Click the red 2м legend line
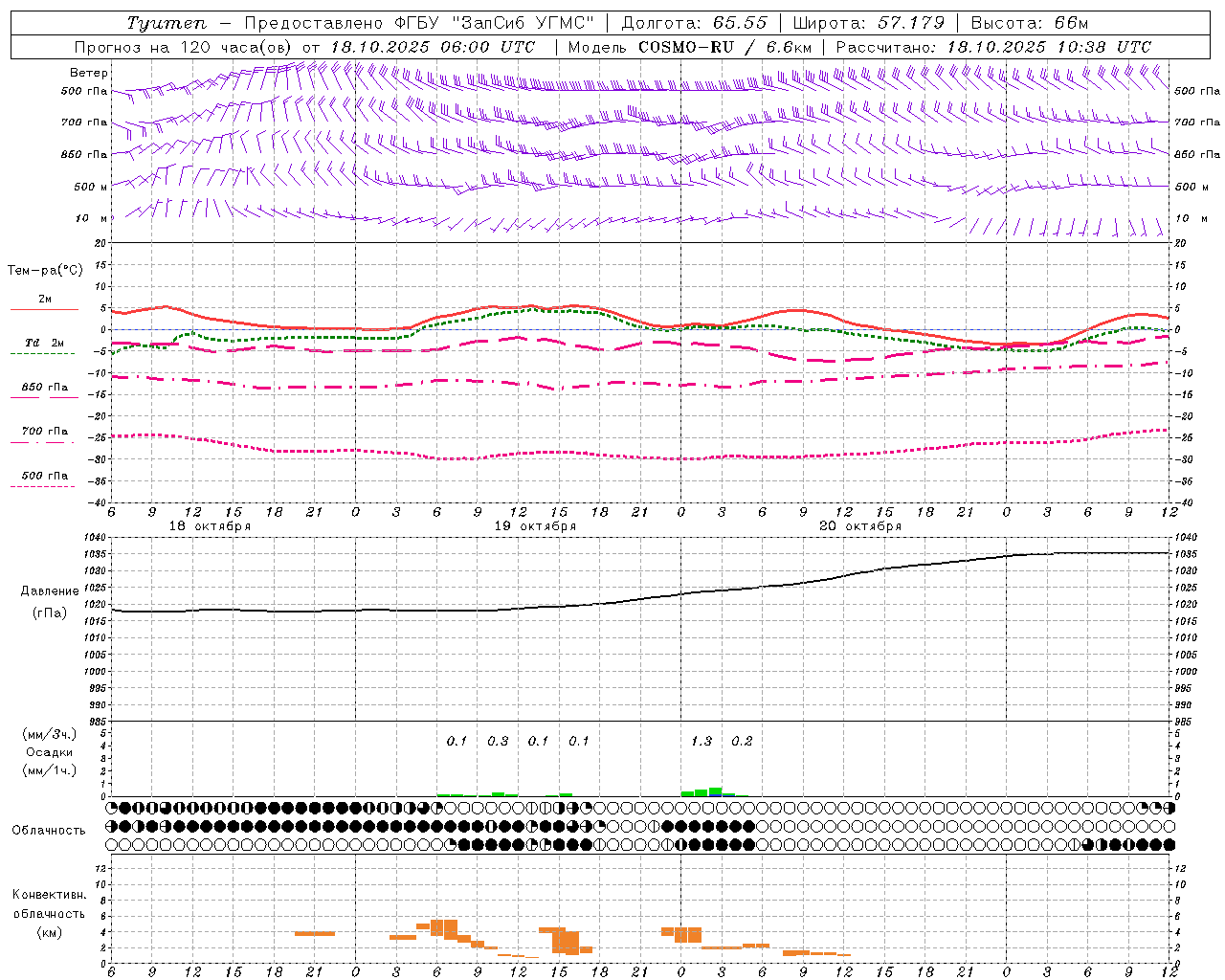1225x980 pixels. coord(44,309)
